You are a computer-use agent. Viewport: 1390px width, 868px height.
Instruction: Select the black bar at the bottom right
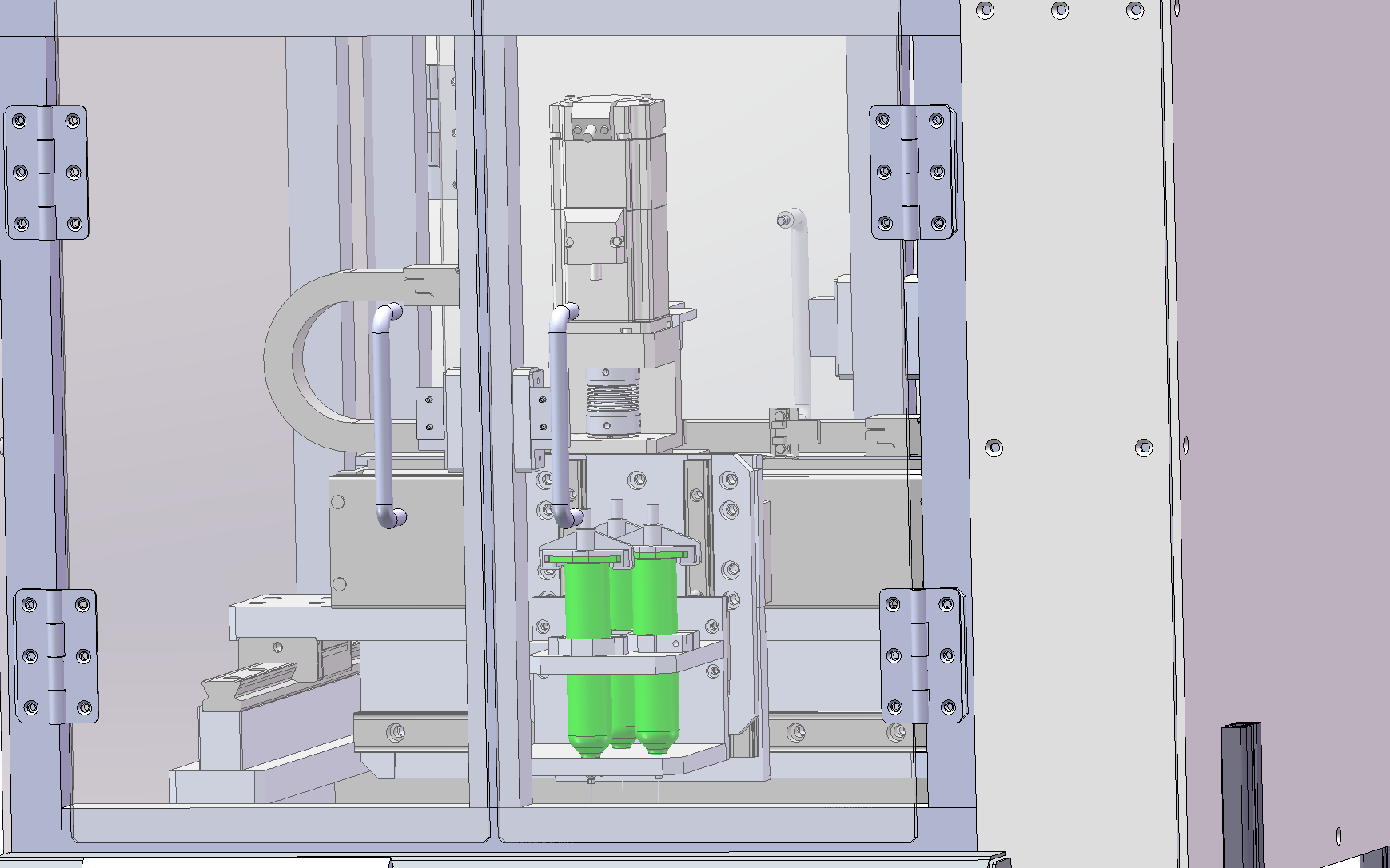click(1241, 794)
